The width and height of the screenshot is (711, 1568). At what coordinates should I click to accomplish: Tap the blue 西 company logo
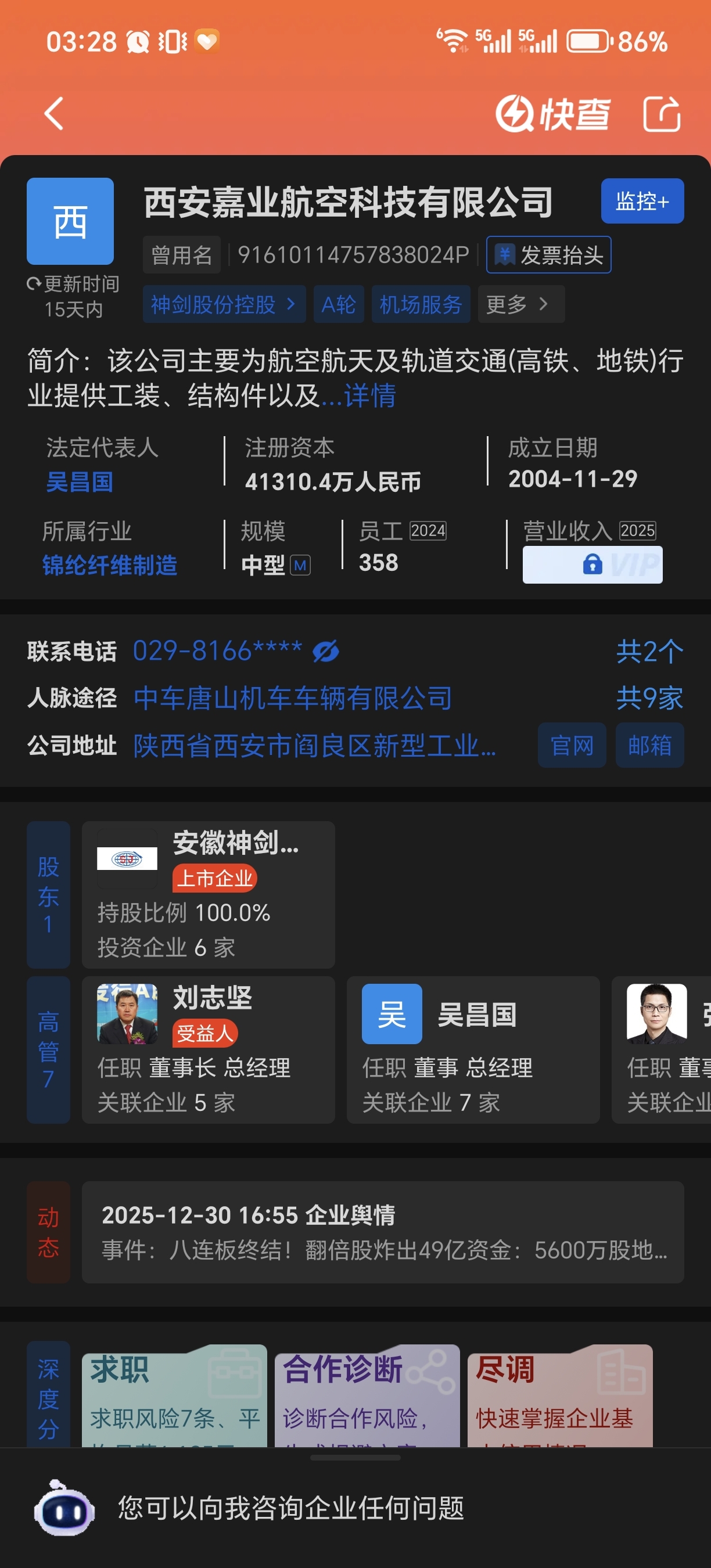[x=70, y=221]
